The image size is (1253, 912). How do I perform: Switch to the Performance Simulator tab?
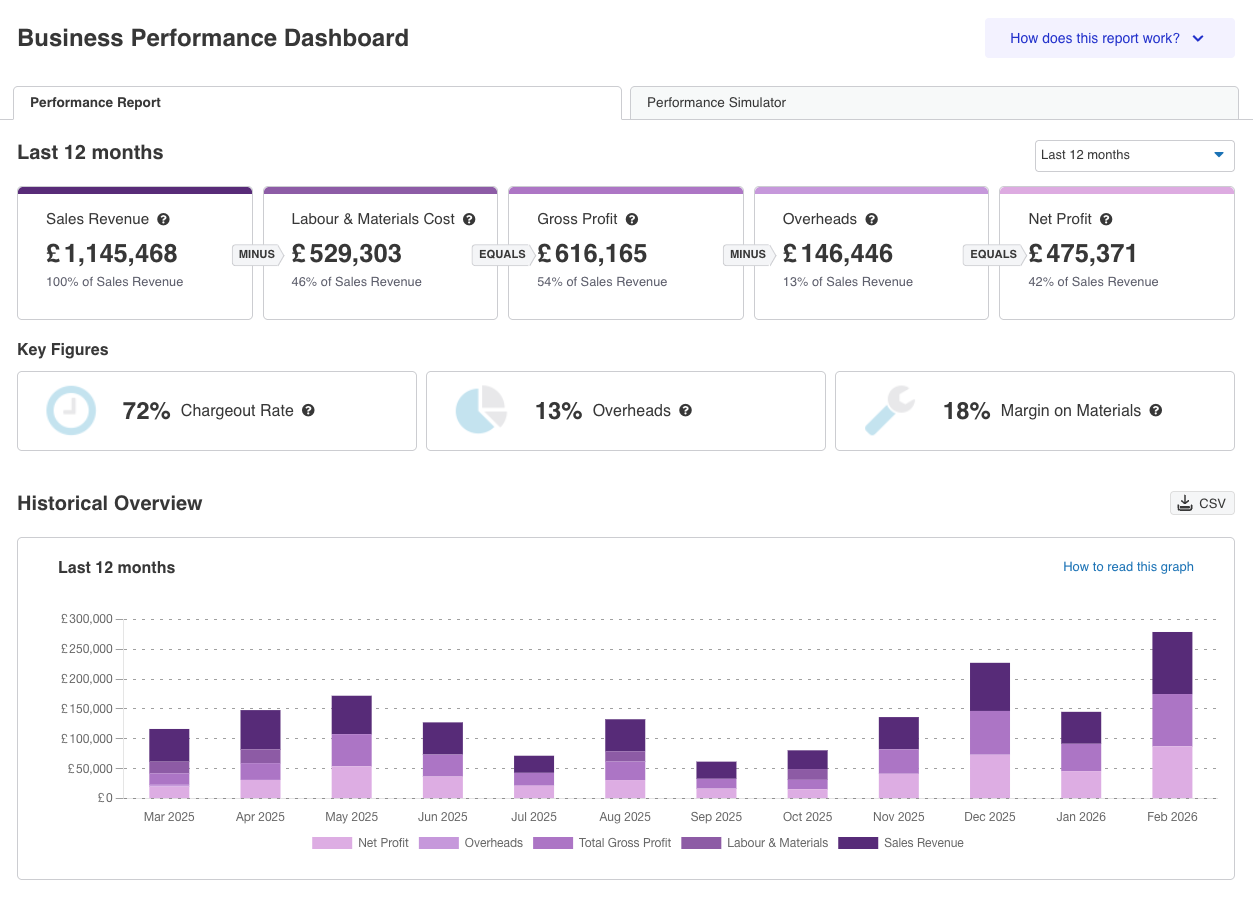(716, 103)
